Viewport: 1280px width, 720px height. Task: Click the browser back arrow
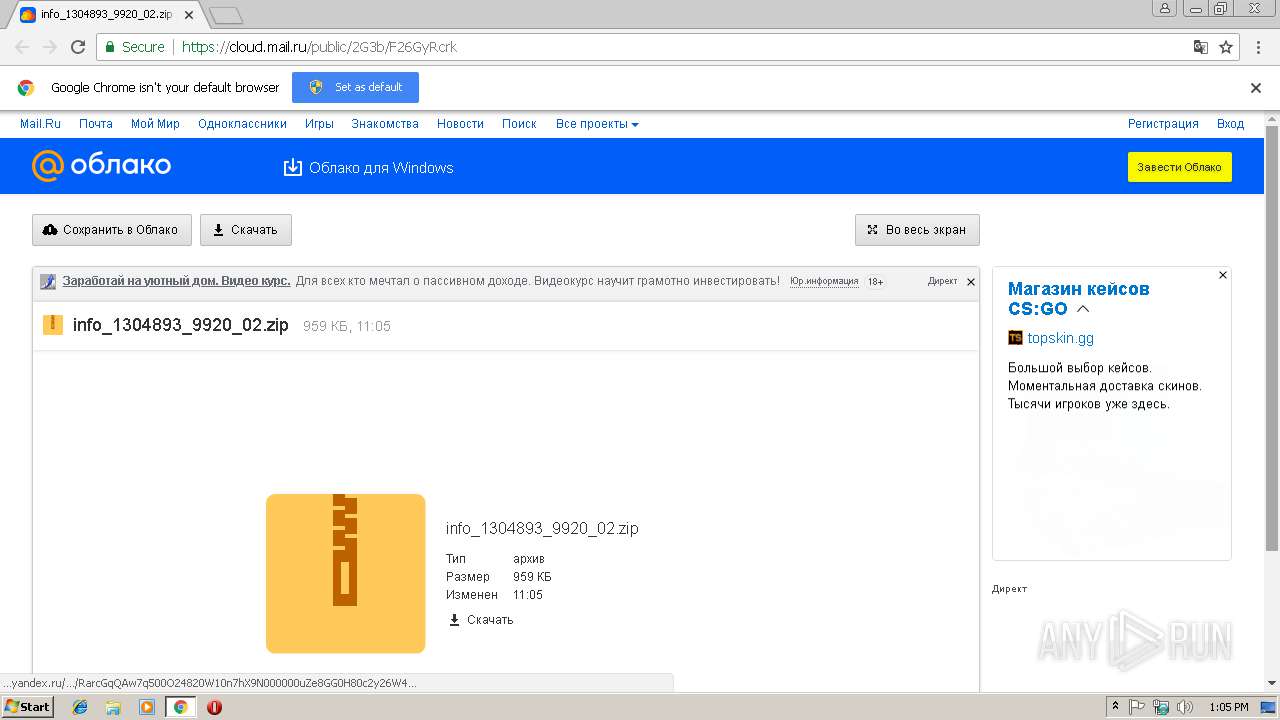(22, 47)
